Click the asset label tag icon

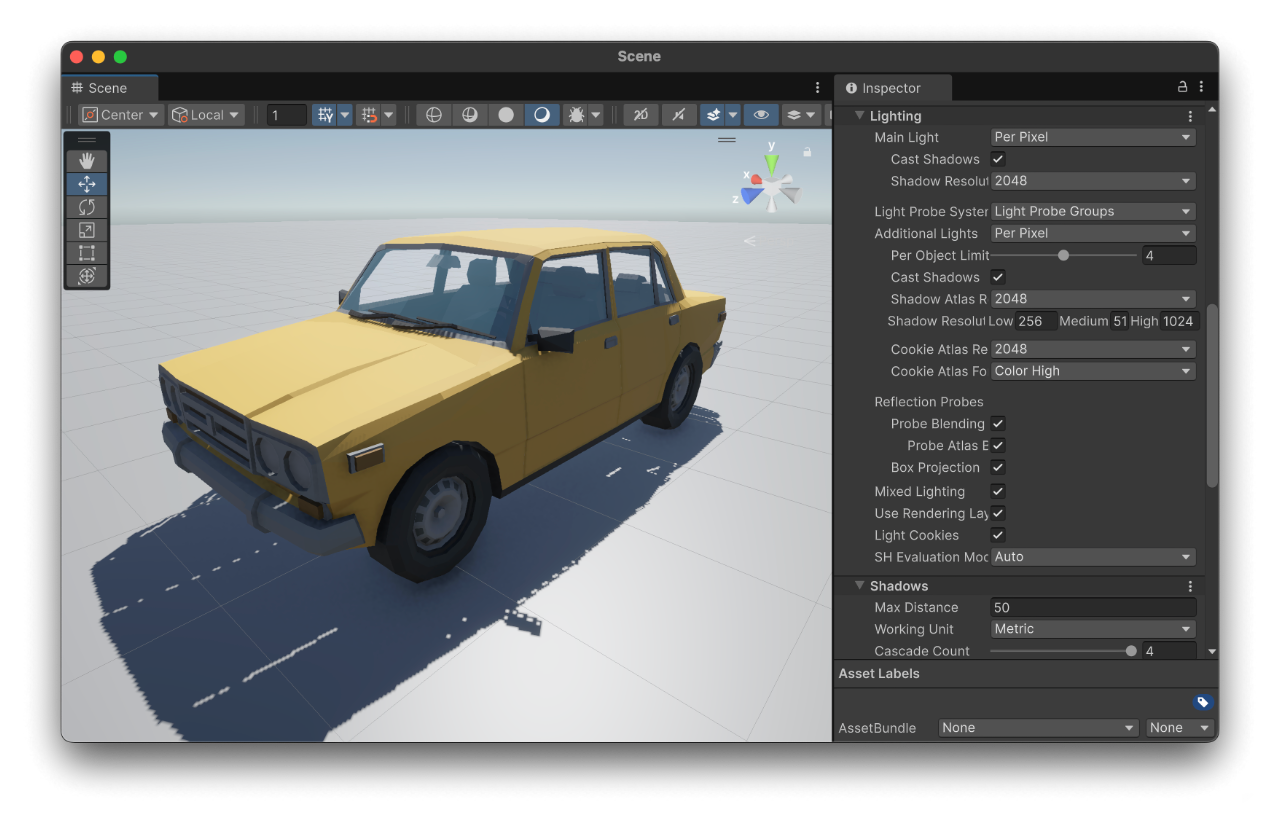(x=1203, y=702)
